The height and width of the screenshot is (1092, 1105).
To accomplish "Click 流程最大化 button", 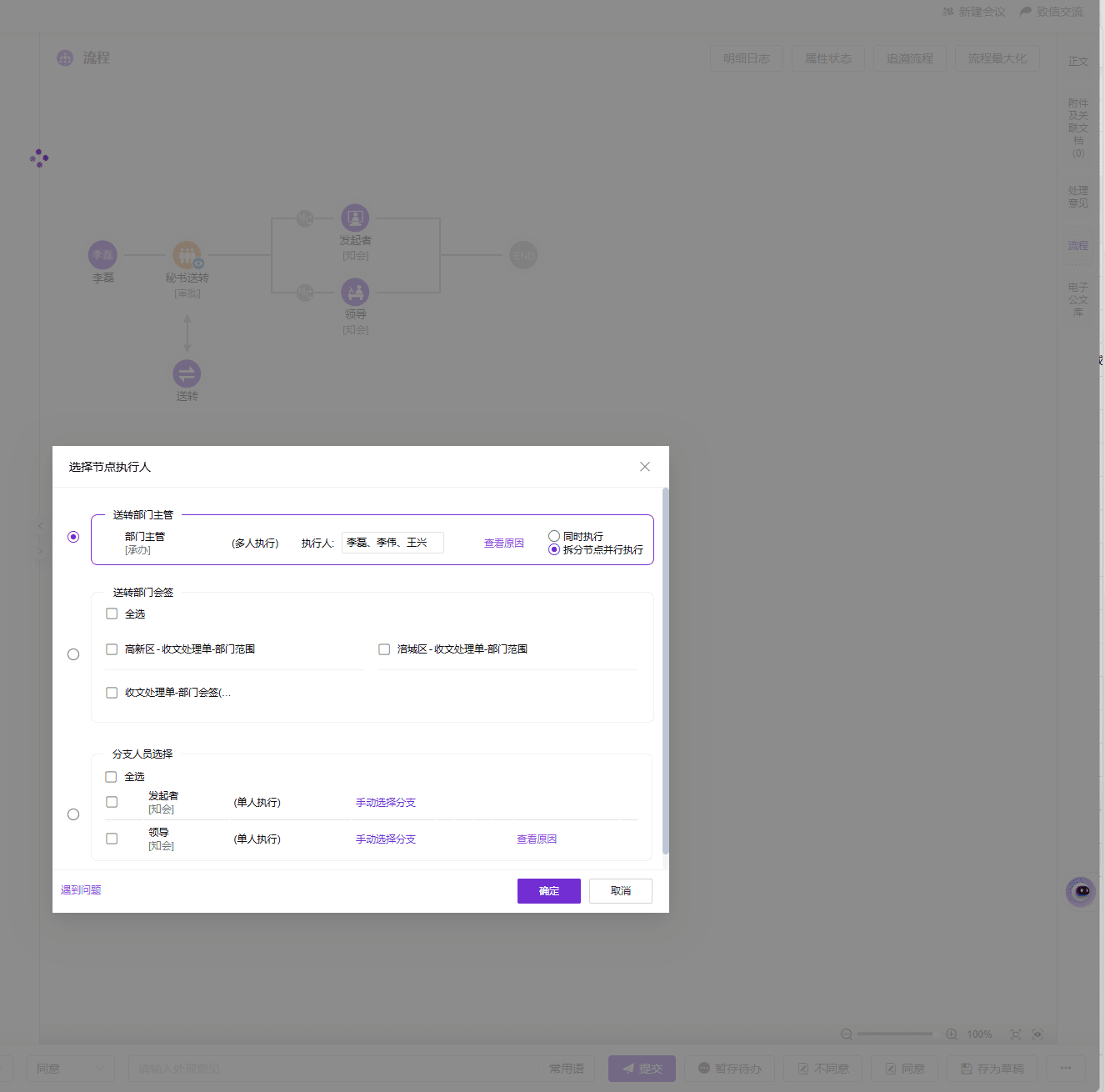I will click(997, 58).
